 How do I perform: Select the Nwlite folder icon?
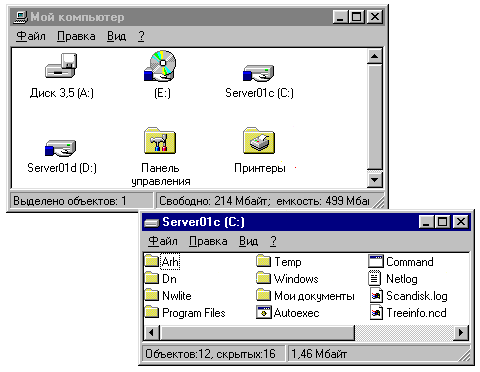click(x=152, y=295)
